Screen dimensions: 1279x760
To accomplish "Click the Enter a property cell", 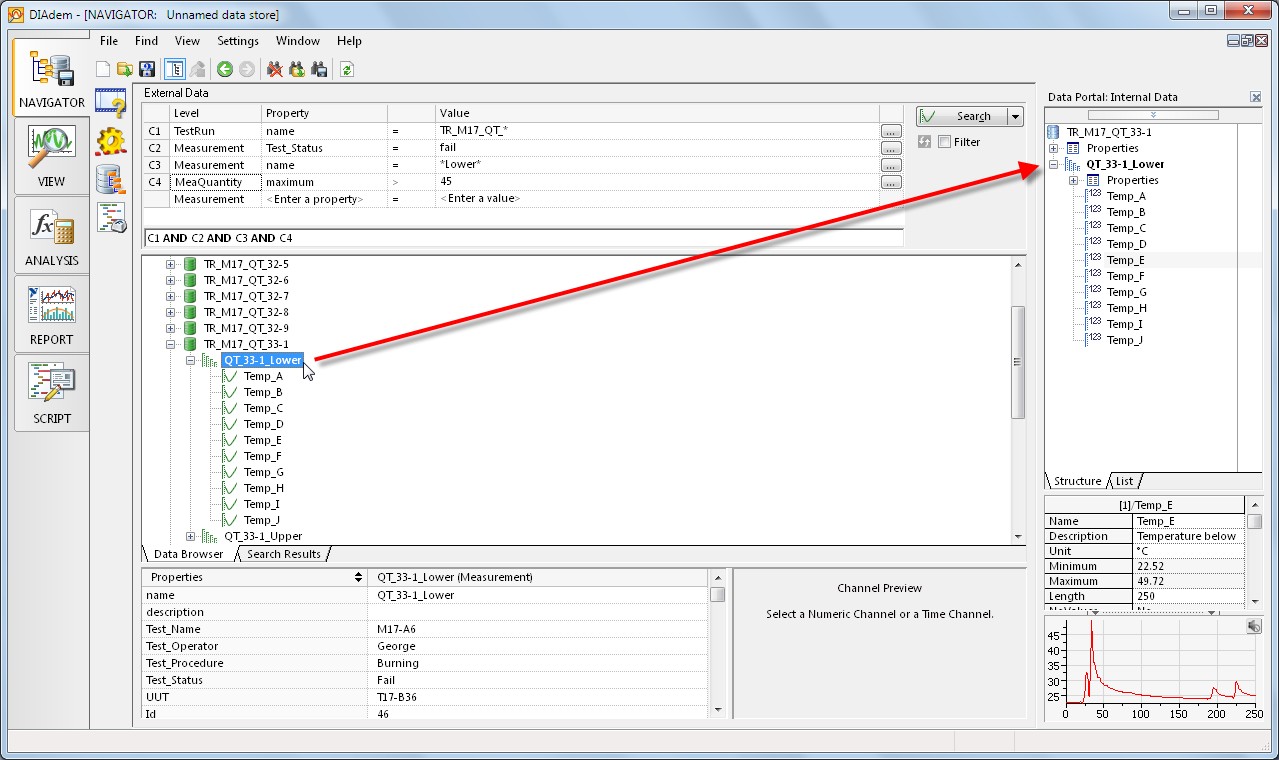I will 324,199.
